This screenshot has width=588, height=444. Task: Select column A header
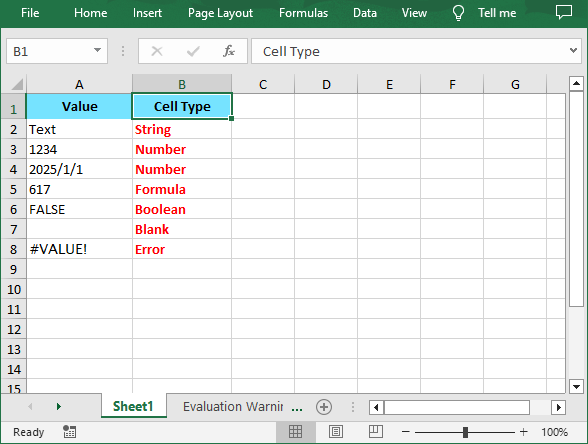tap(79, 84)
